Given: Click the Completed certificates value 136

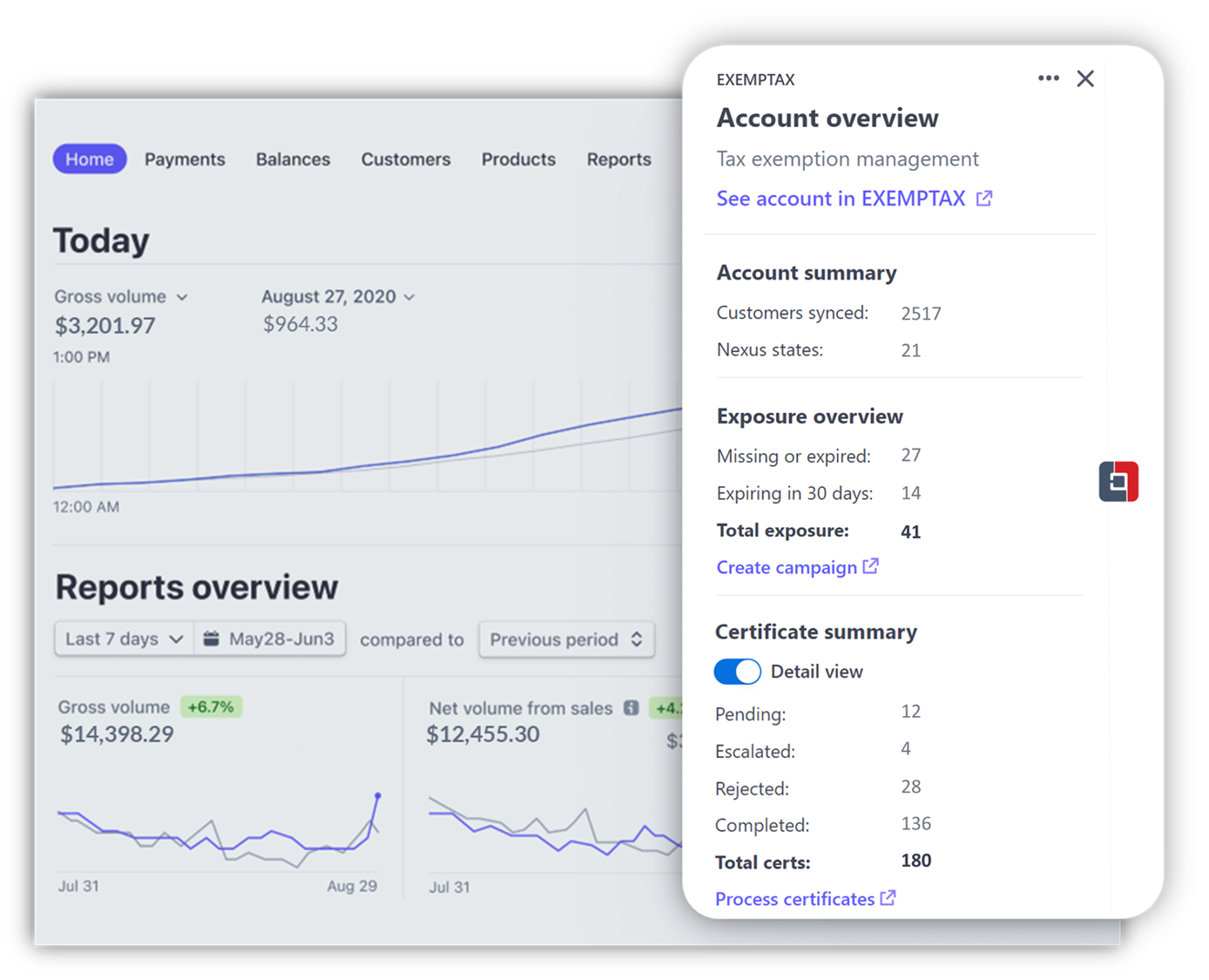Looking at the screenshot, I should [915, 823].
